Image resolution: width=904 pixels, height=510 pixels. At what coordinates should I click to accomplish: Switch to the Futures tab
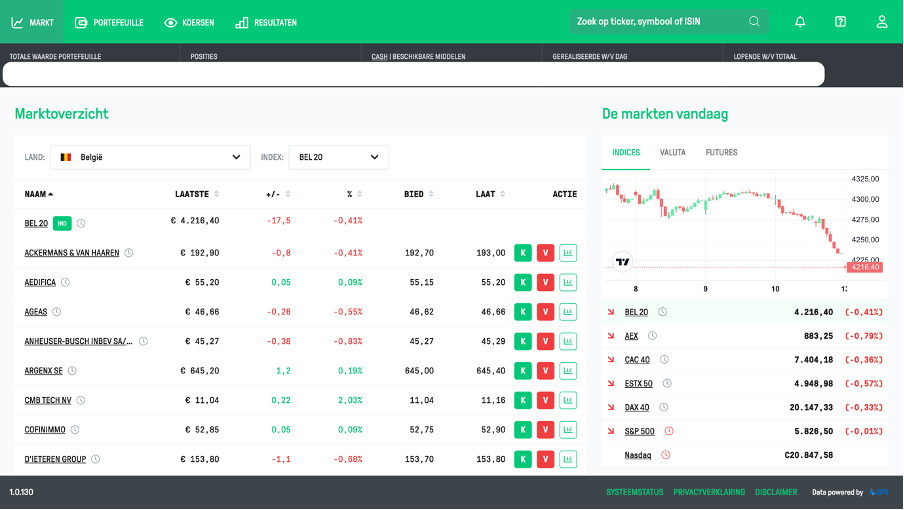click(x=721, y=153)
